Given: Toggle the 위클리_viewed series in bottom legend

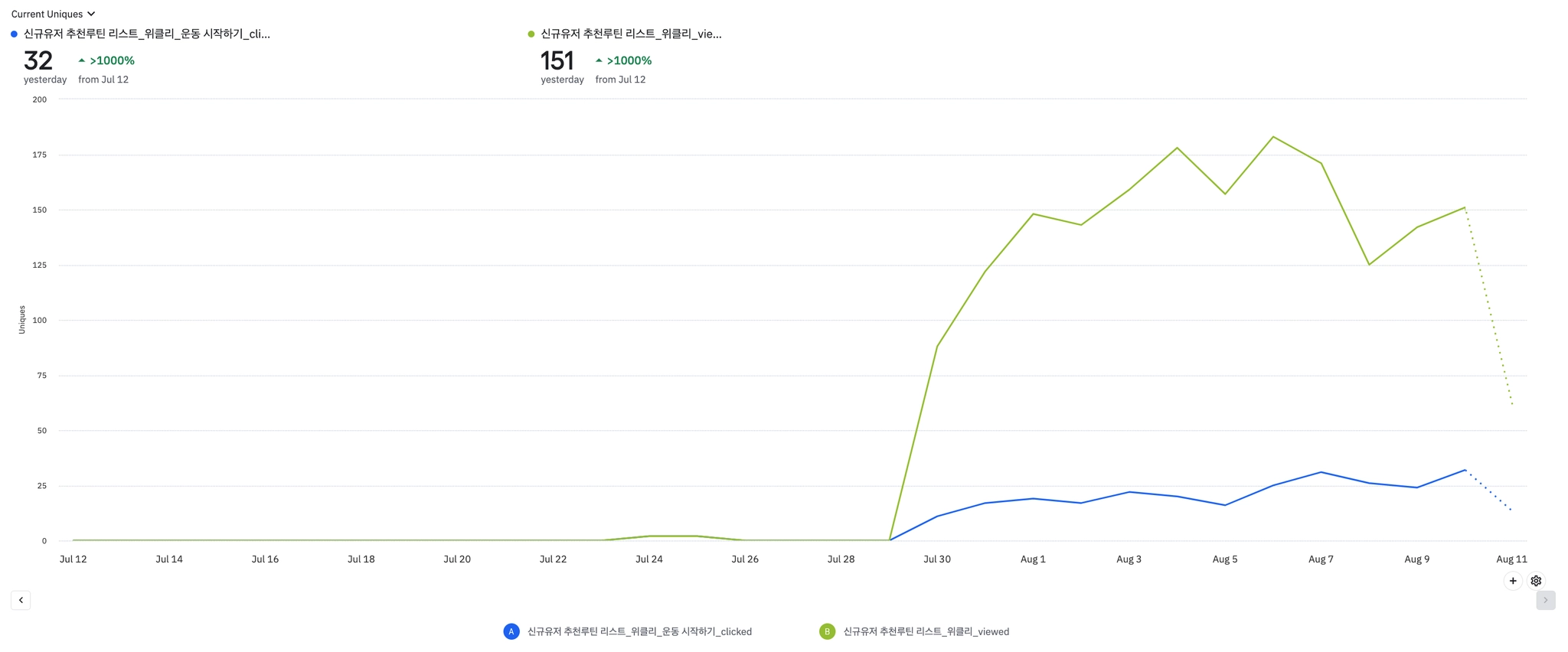Looking at the screenshot, I should 926,631.
